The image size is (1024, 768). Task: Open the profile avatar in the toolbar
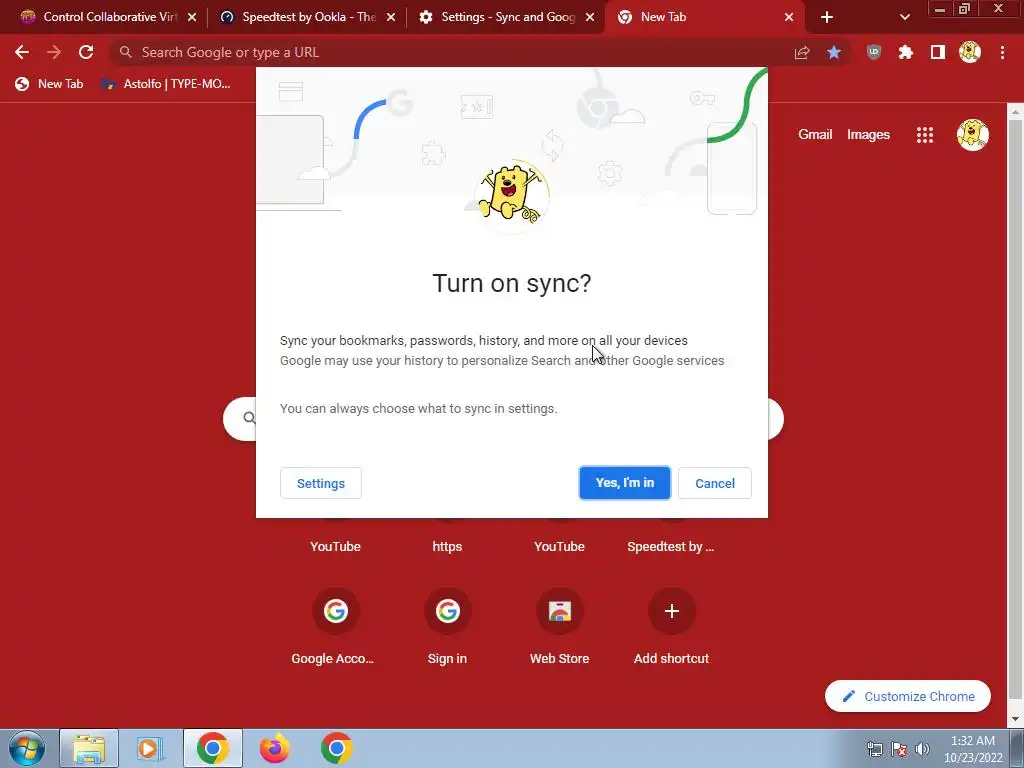[970, 52]
